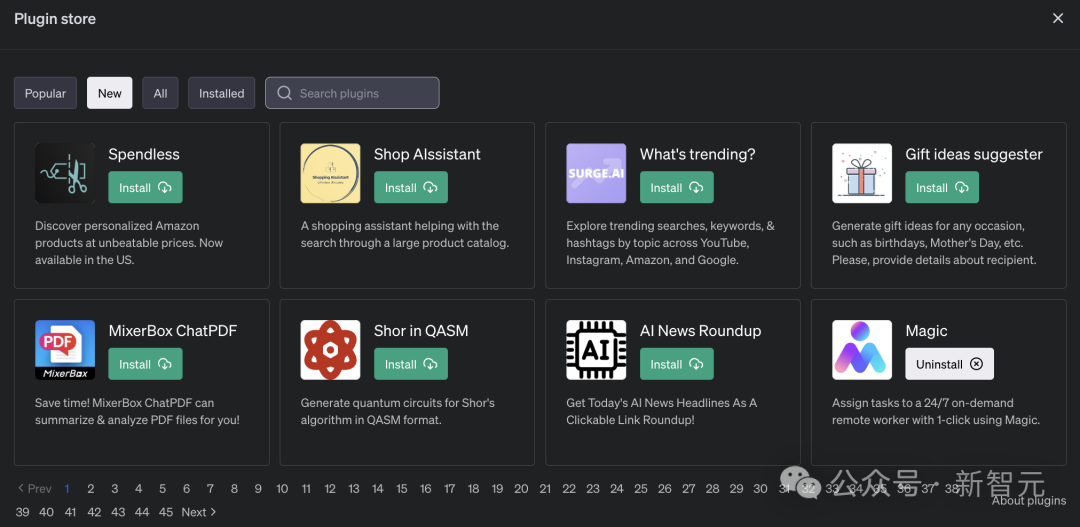Click the Spendless plugin logo
The height and width of the screenshot is (527, 1080).
pyautogui.click(x=65, y=174)
